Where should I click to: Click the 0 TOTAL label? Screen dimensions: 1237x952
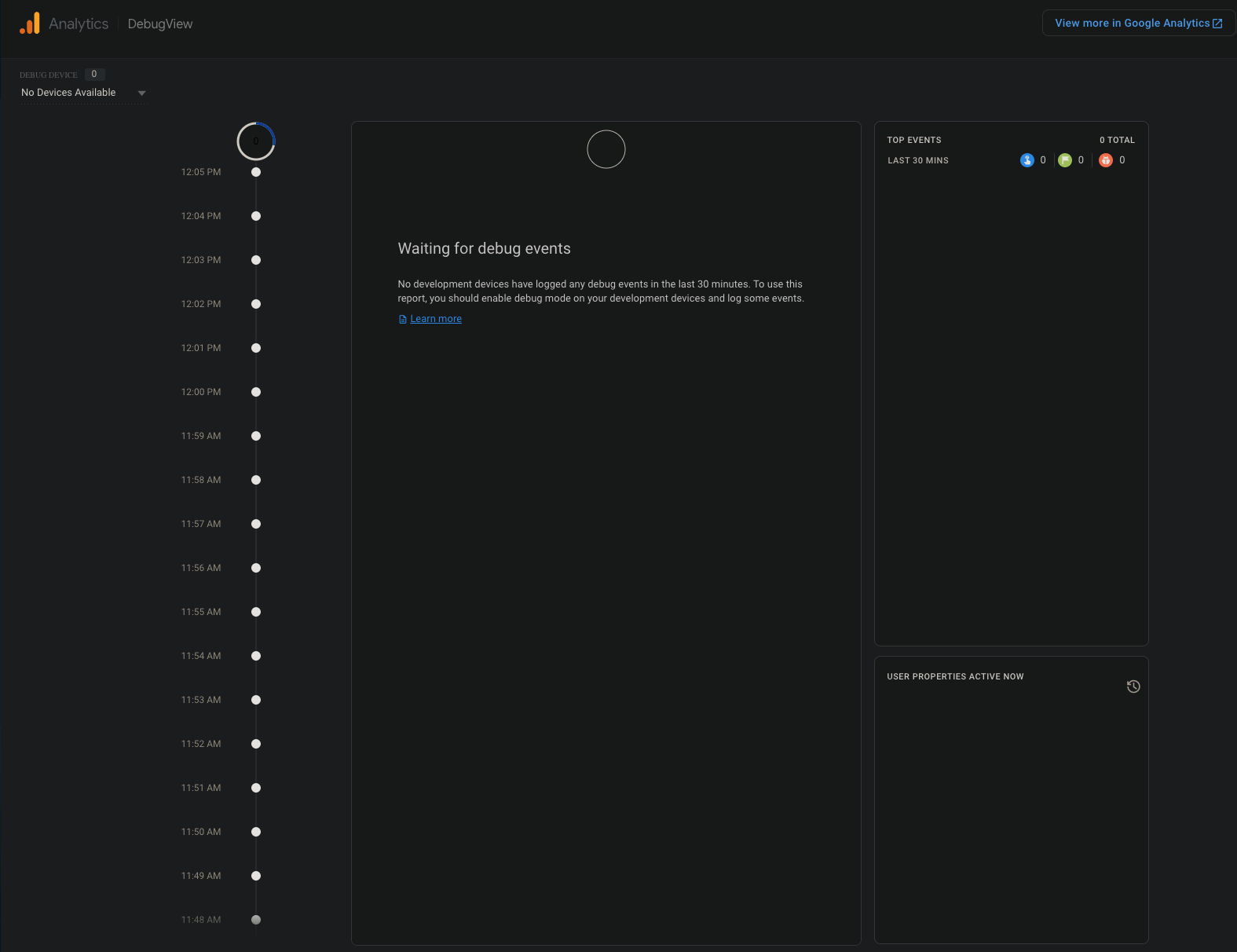point(1117,140)
